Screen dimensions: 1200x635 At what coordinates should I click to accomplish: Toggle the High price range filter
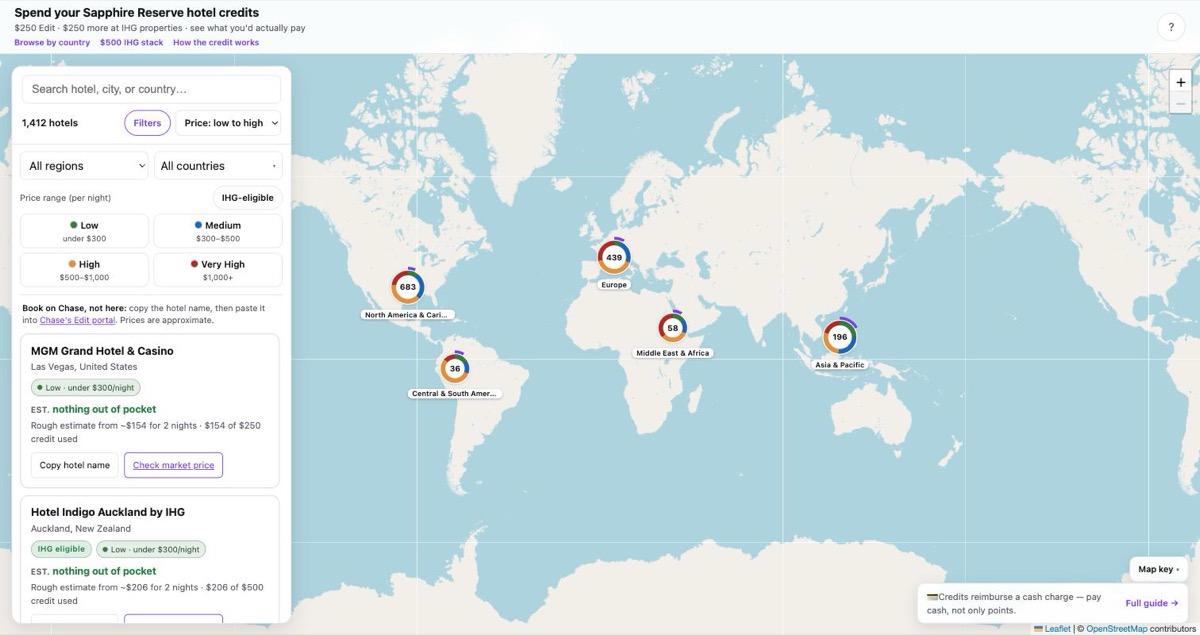[x=84, y=270]
